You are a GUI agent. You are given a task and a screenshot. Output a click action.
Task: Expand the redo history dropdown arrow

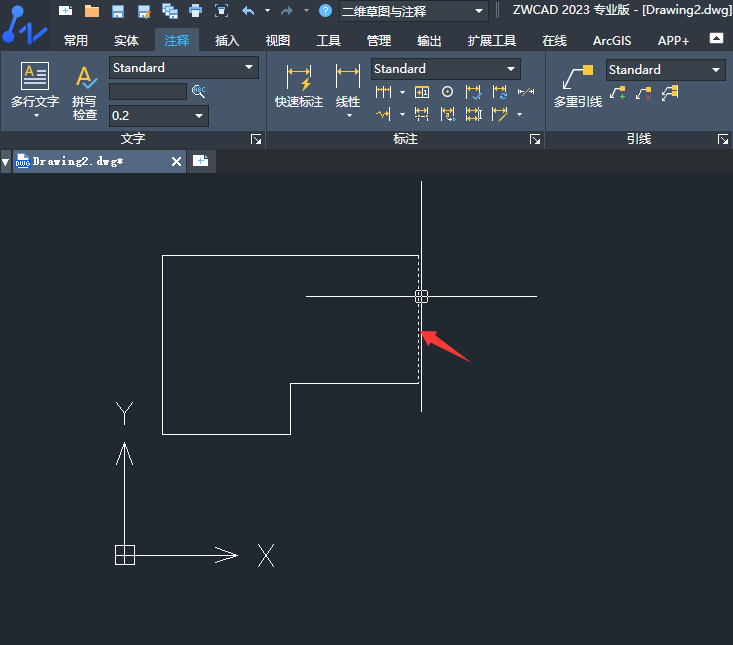(306, 11)
